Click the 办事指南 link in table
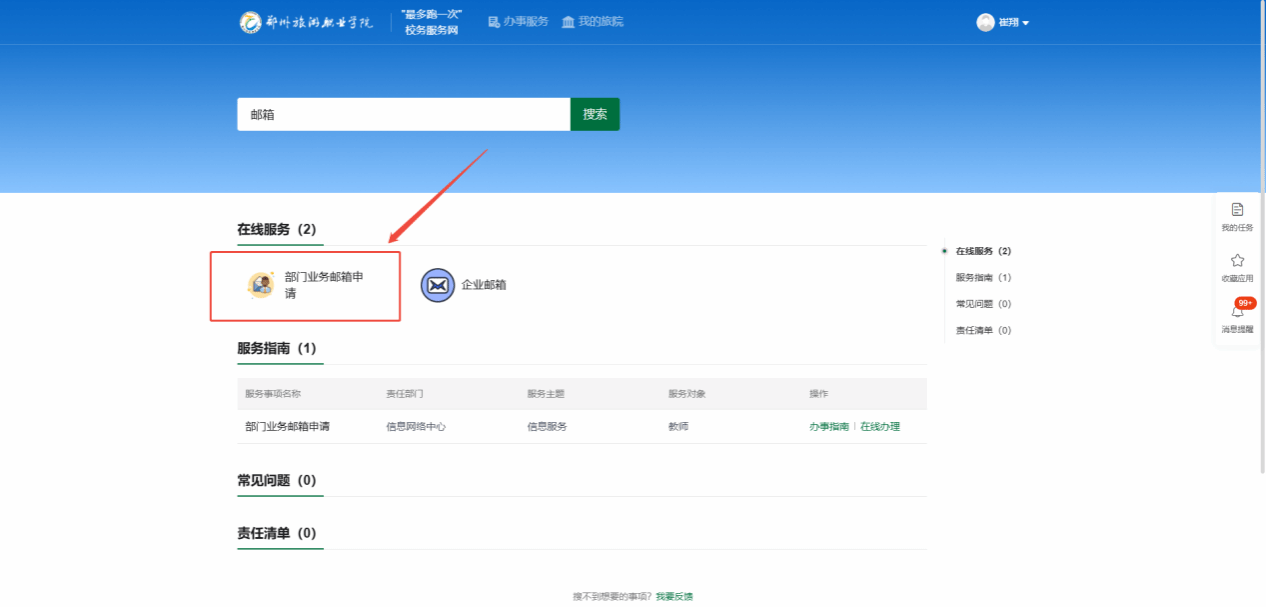Viewport: 1266px width, 607px height. pyautogui.click(x=828, y=426)
